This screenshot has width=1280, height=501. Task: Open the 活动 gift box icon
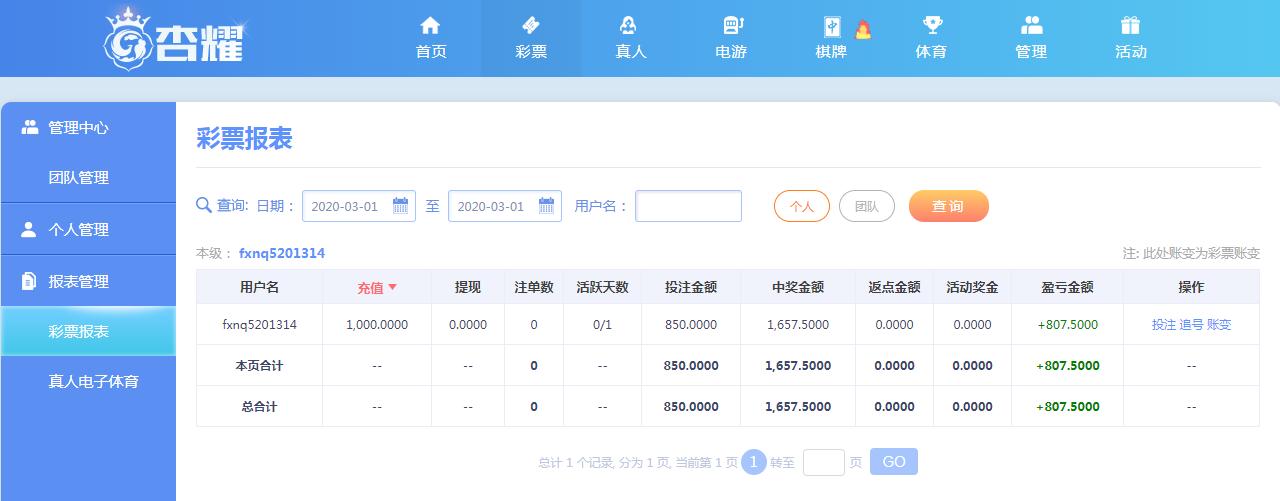pos(1131,25)
